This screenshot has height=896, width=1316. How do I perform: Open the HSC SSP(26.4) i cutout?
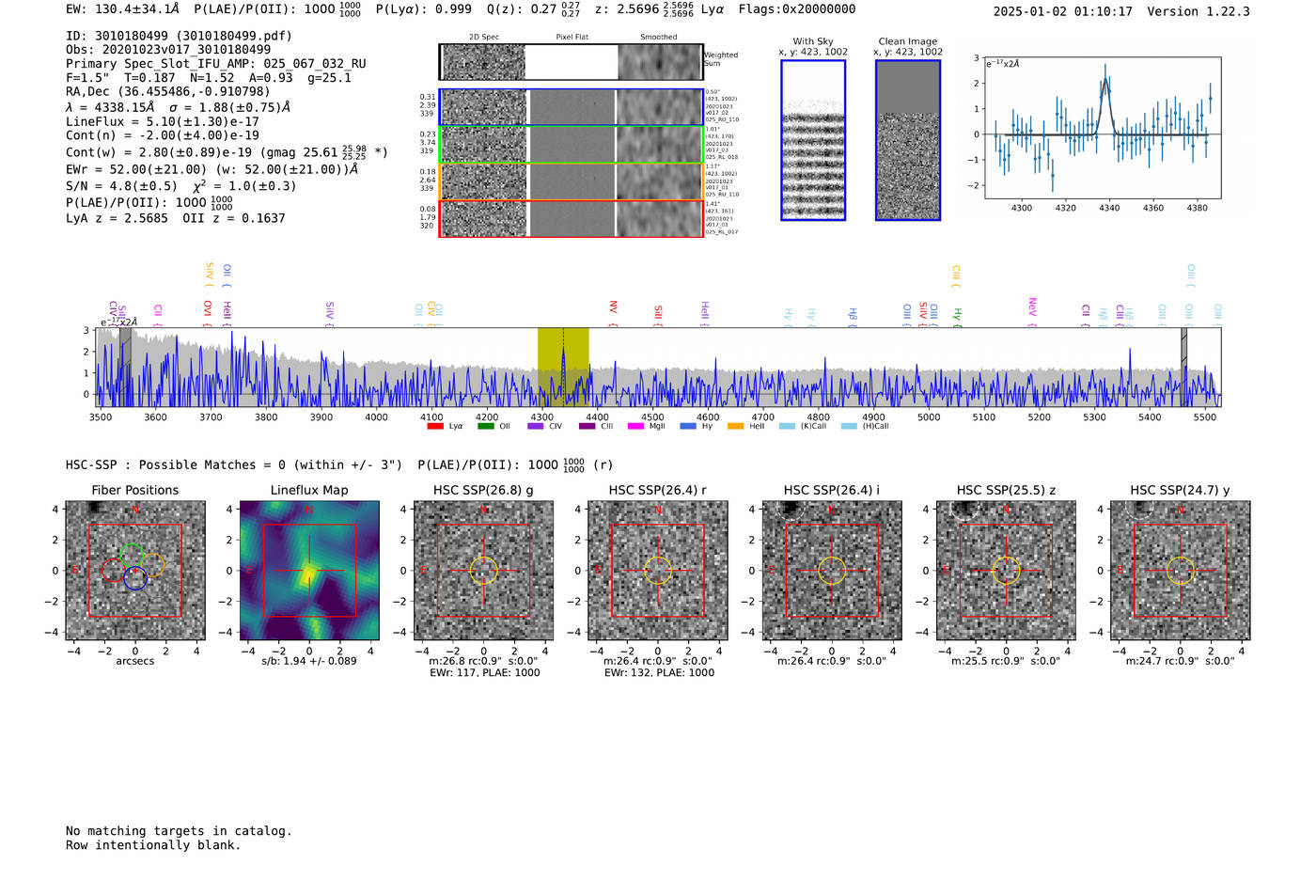(832, 571)
